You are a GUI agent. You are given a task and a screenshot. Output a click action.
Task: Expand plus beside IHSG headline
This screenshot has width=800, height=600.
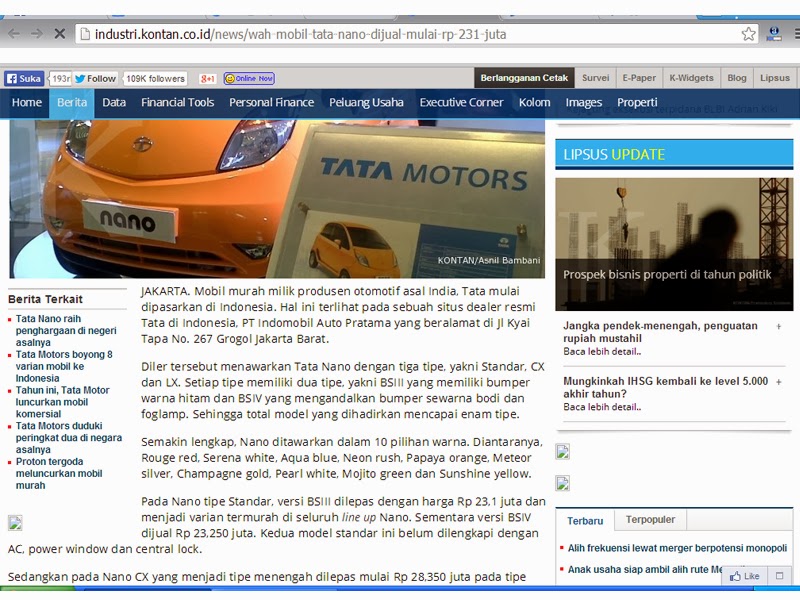tap(779, 382)
